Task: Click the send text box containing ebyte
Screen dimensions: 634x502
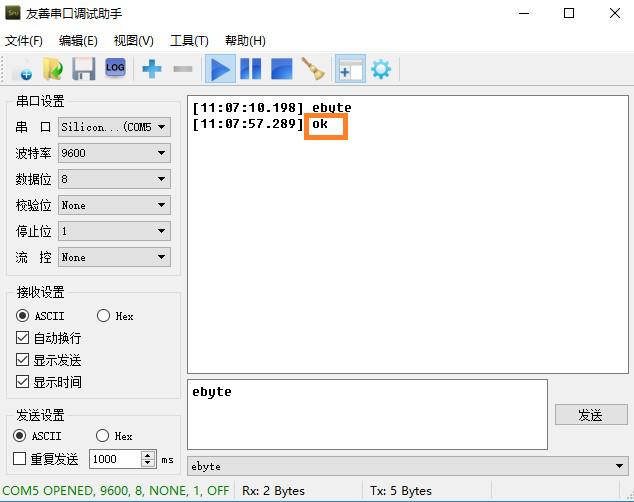Action: 367,414
